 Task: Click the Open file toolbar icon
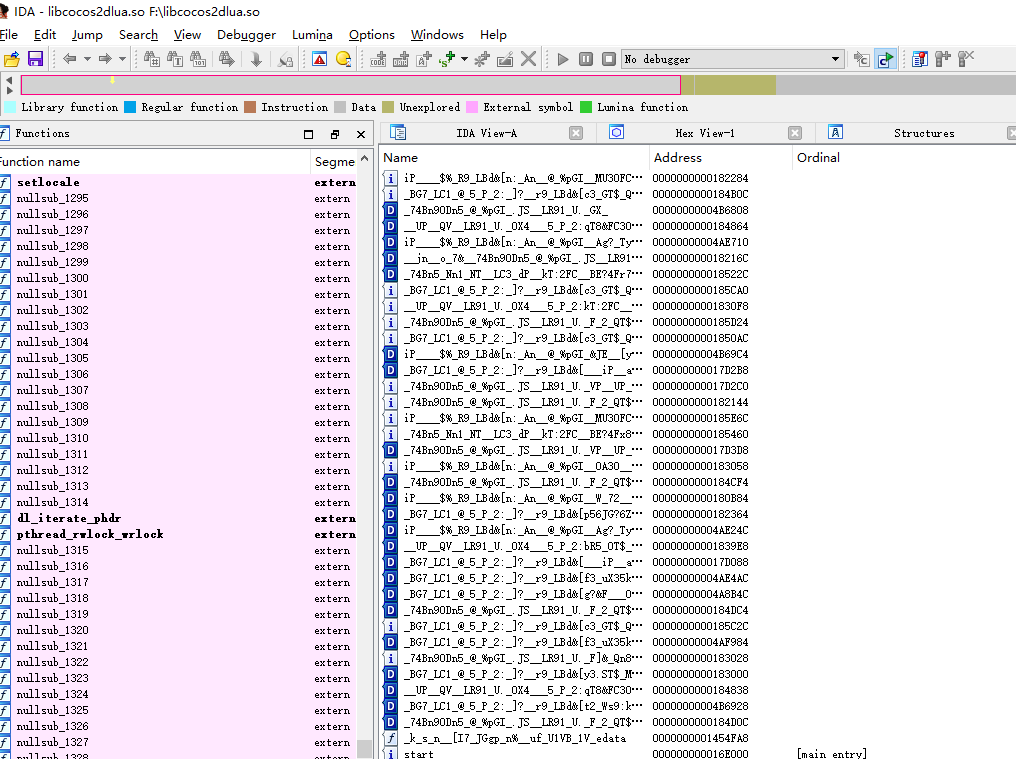pyautogui.click(x=12, y=60)
